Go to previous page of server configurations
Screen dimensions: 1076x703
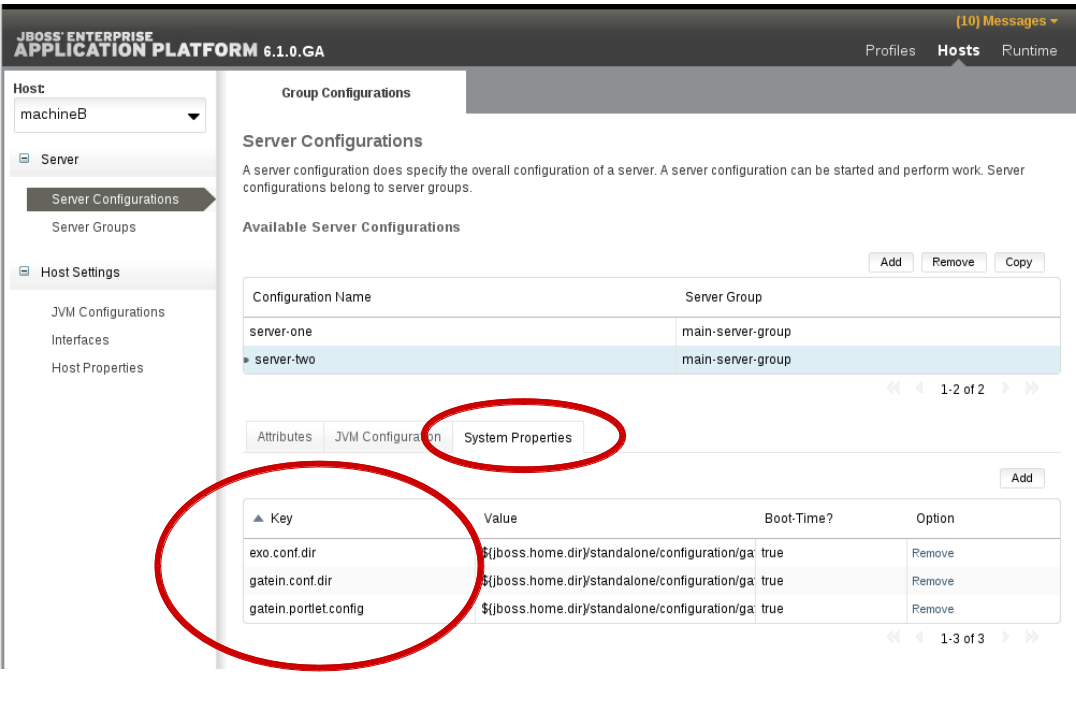[x=920, y=389]
